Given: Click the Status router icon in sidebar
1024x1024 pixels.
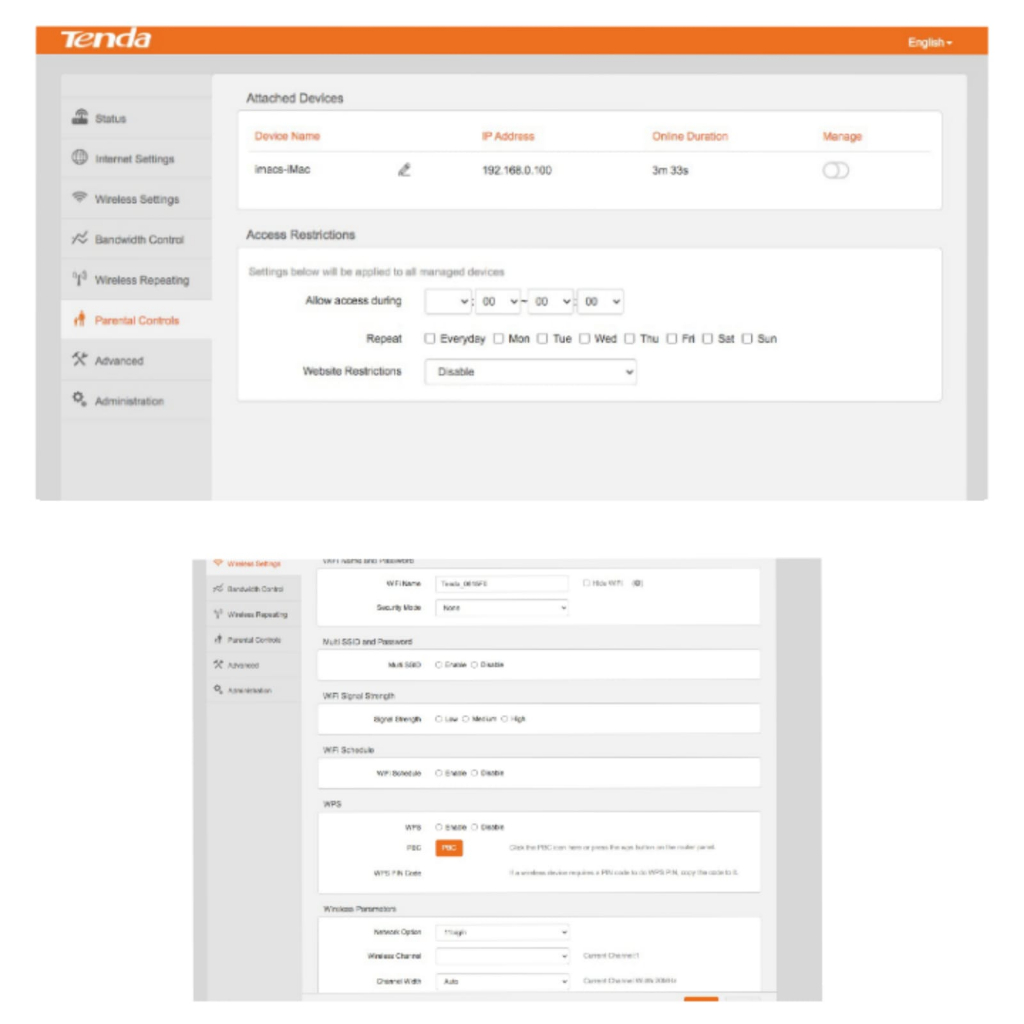Looking at the screenshot, I should pyautogui.click(x=80, y=118).
